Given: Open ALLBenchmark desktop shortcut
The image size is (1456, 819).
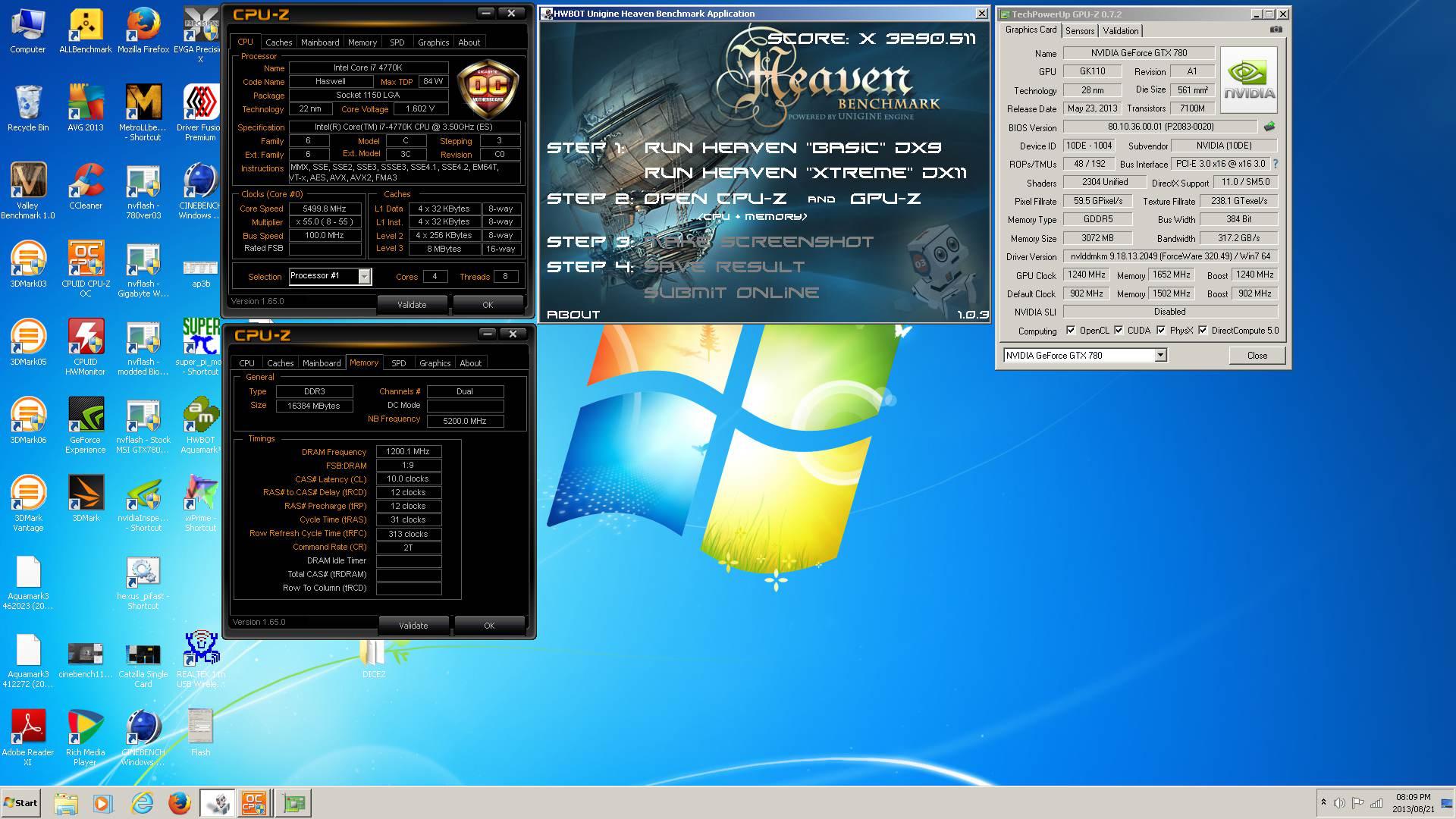Looking at the screenshot, I should pyautogui.click(x=86, y=30).
